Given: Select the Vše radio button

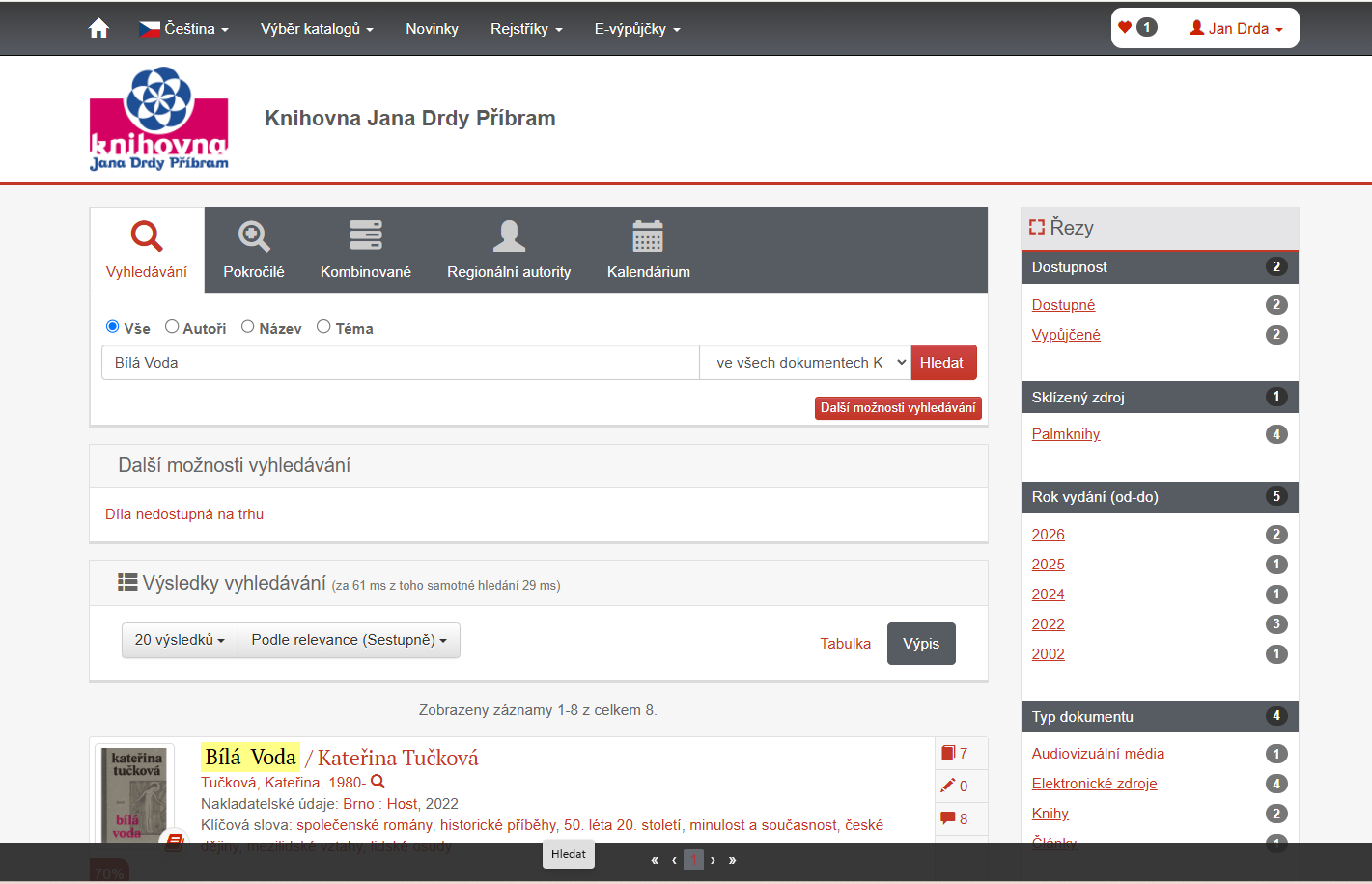Looking at the screenshot, I should [113, 327].
